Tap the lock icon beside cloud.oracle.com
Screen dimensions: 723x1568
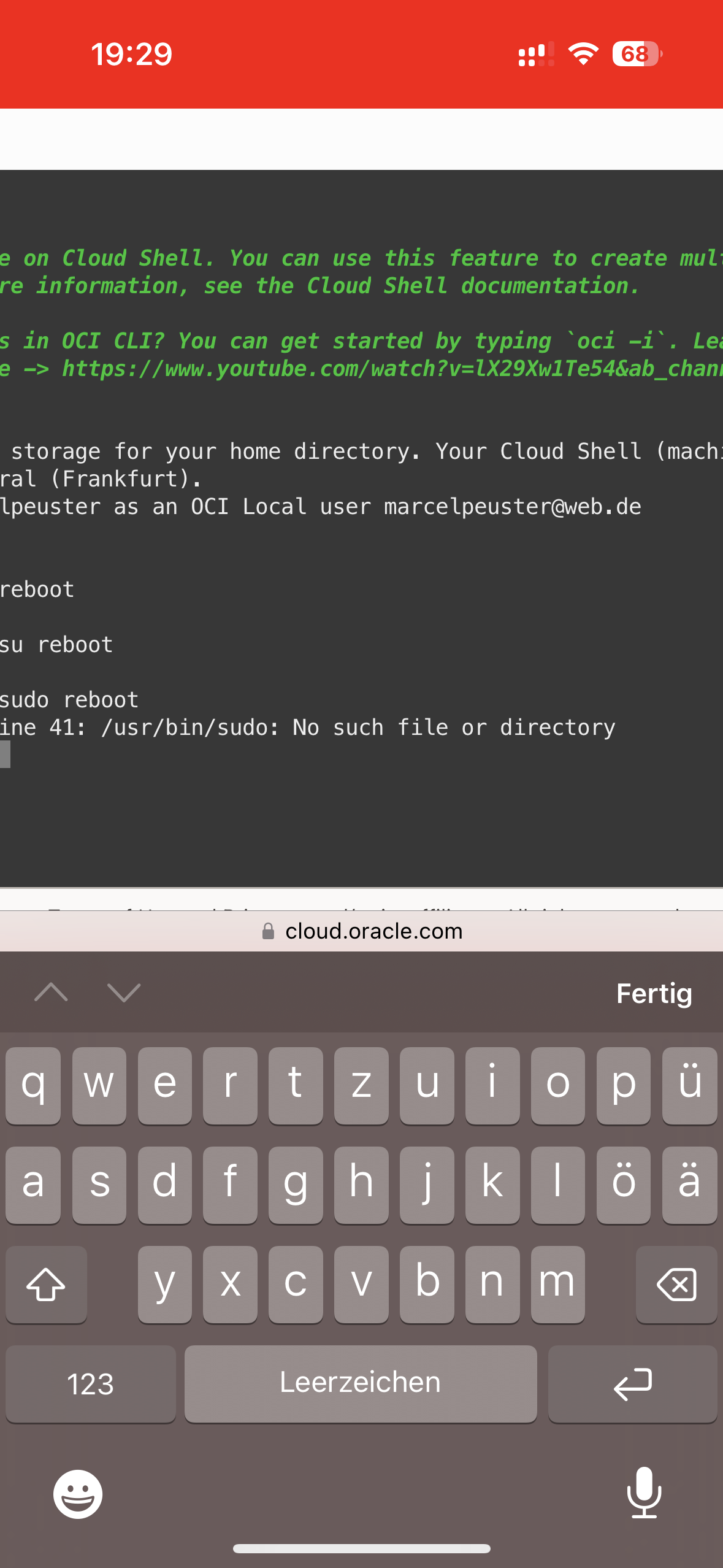point(268,931)
